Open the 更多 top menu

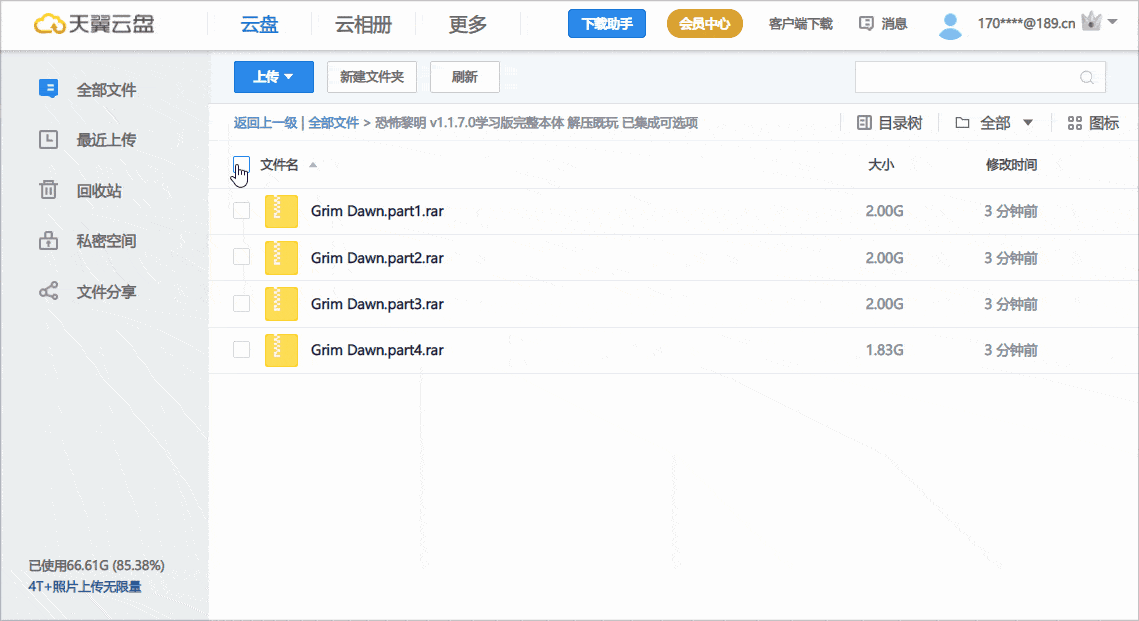coord(467,25)
